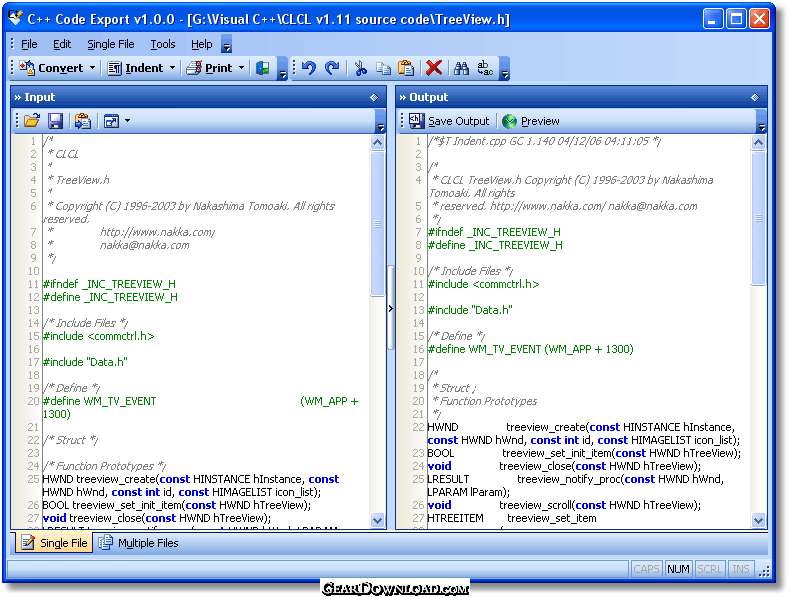
Task: Expand the view dropdown arrow in Input toolbar
Action: (x=127, y=121)
